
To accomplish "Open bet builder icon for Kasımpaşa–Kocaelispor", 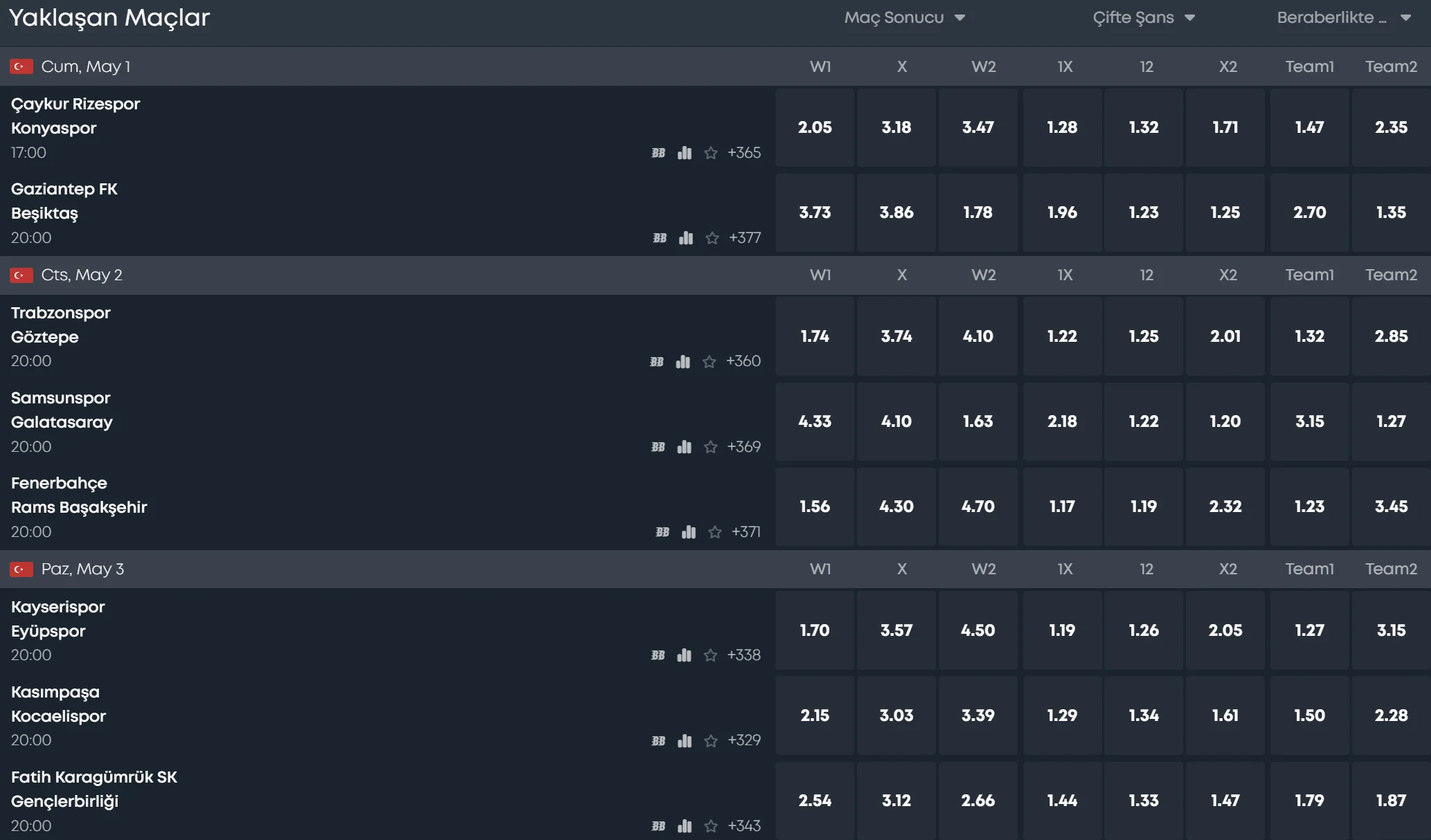I will tap(658, 740).
